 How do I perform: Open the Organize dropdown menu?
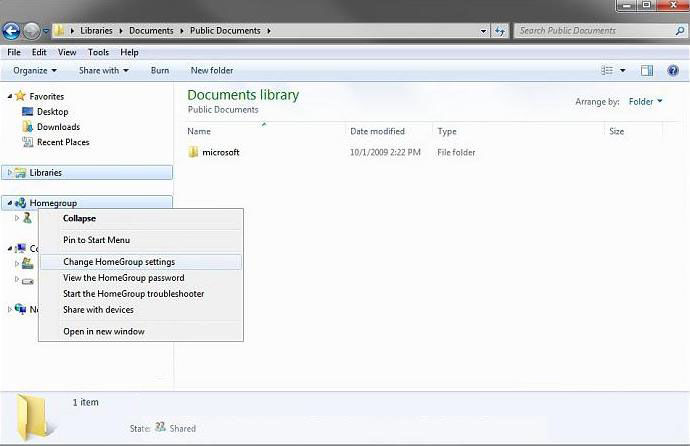point(35,70)
